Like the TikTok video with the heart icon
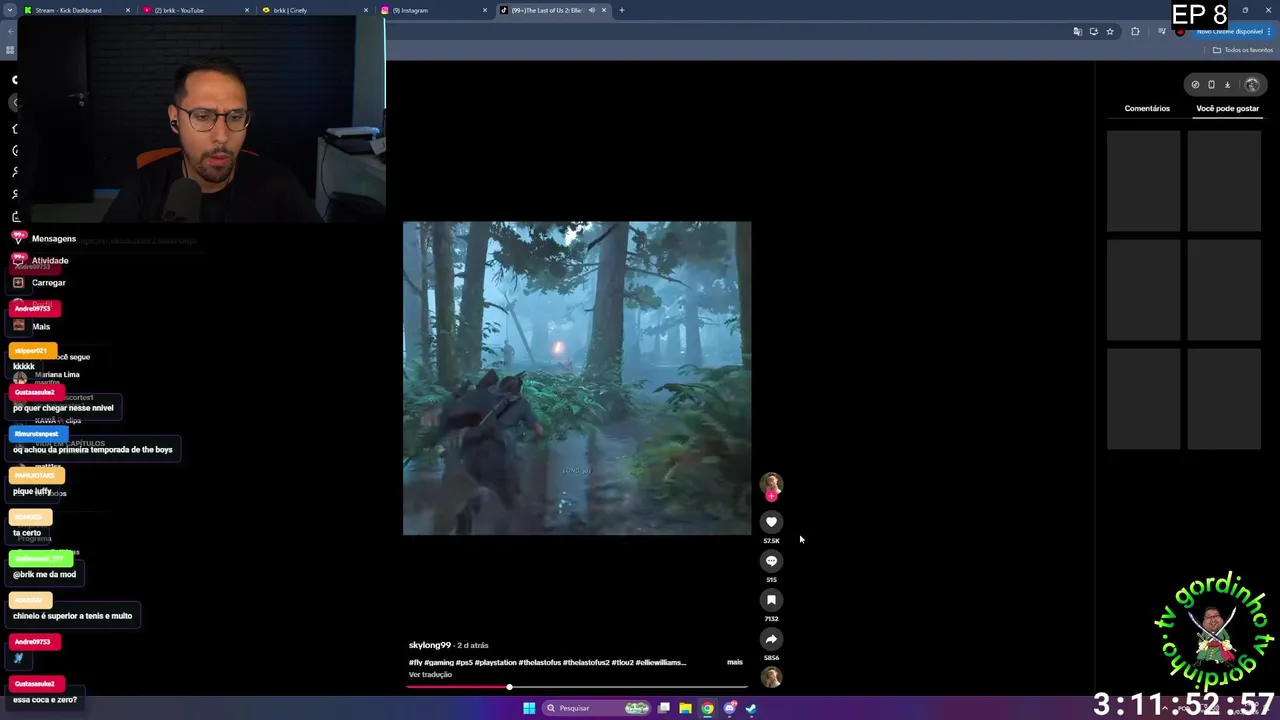Image resolution: width=1280 pixels, height=720 pixels. click(771, 522)
